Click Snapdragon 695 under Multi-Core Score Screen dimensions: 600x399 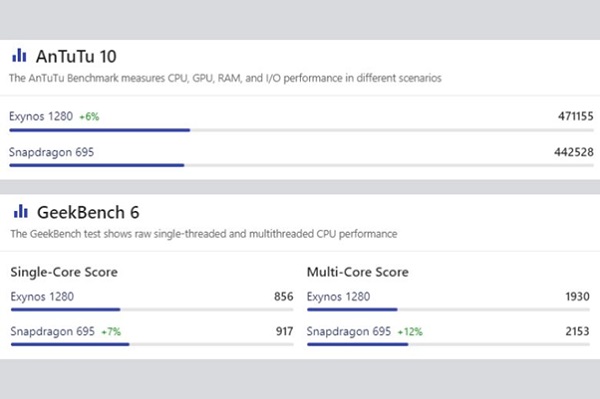tap(349, 331)
